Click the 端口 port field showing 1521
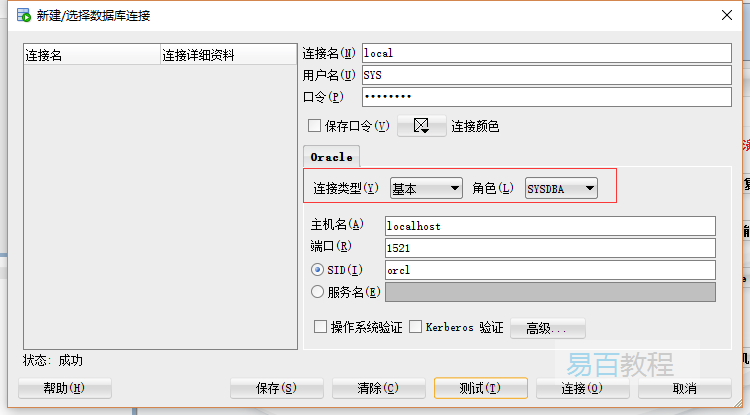Image resolution: width=750 pixels, height=415 pixels. 550,248
